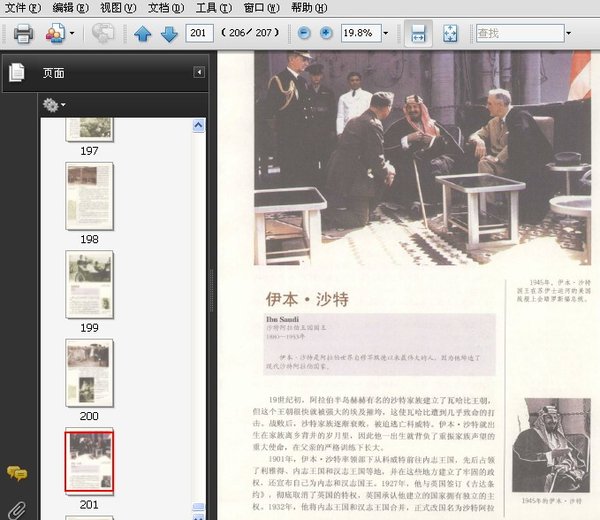Expand the collaborate icon dropdown arrow
600x520 pixels.
(72, 33)
